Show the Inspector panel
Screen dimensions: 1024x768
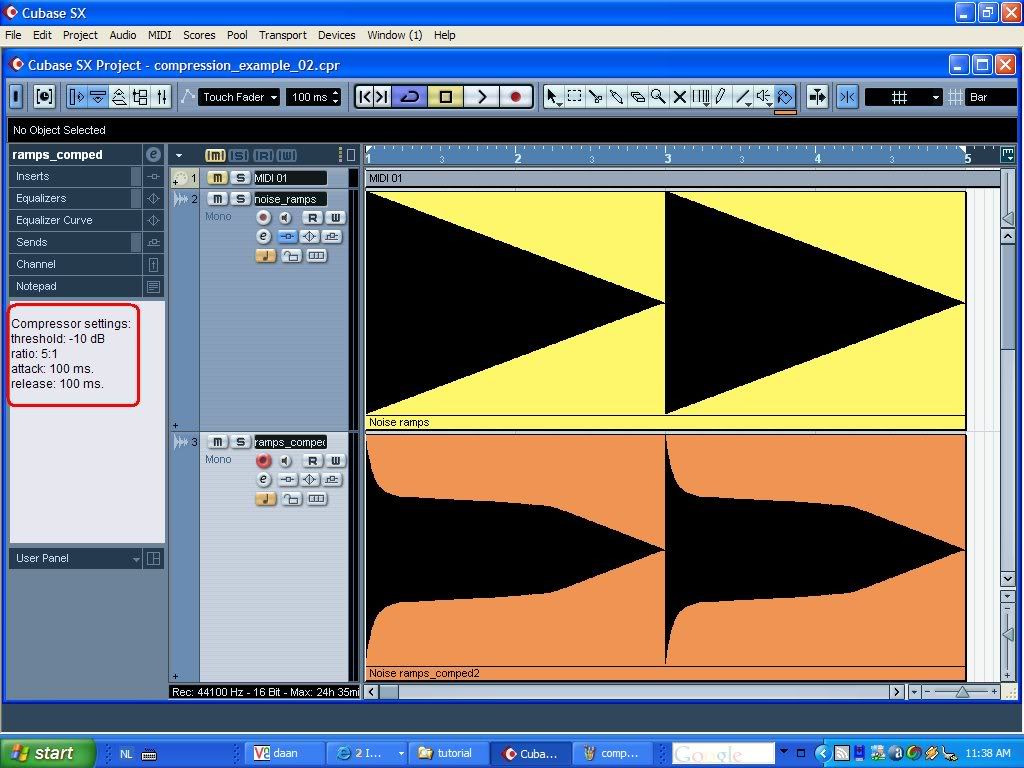(76, 97)
